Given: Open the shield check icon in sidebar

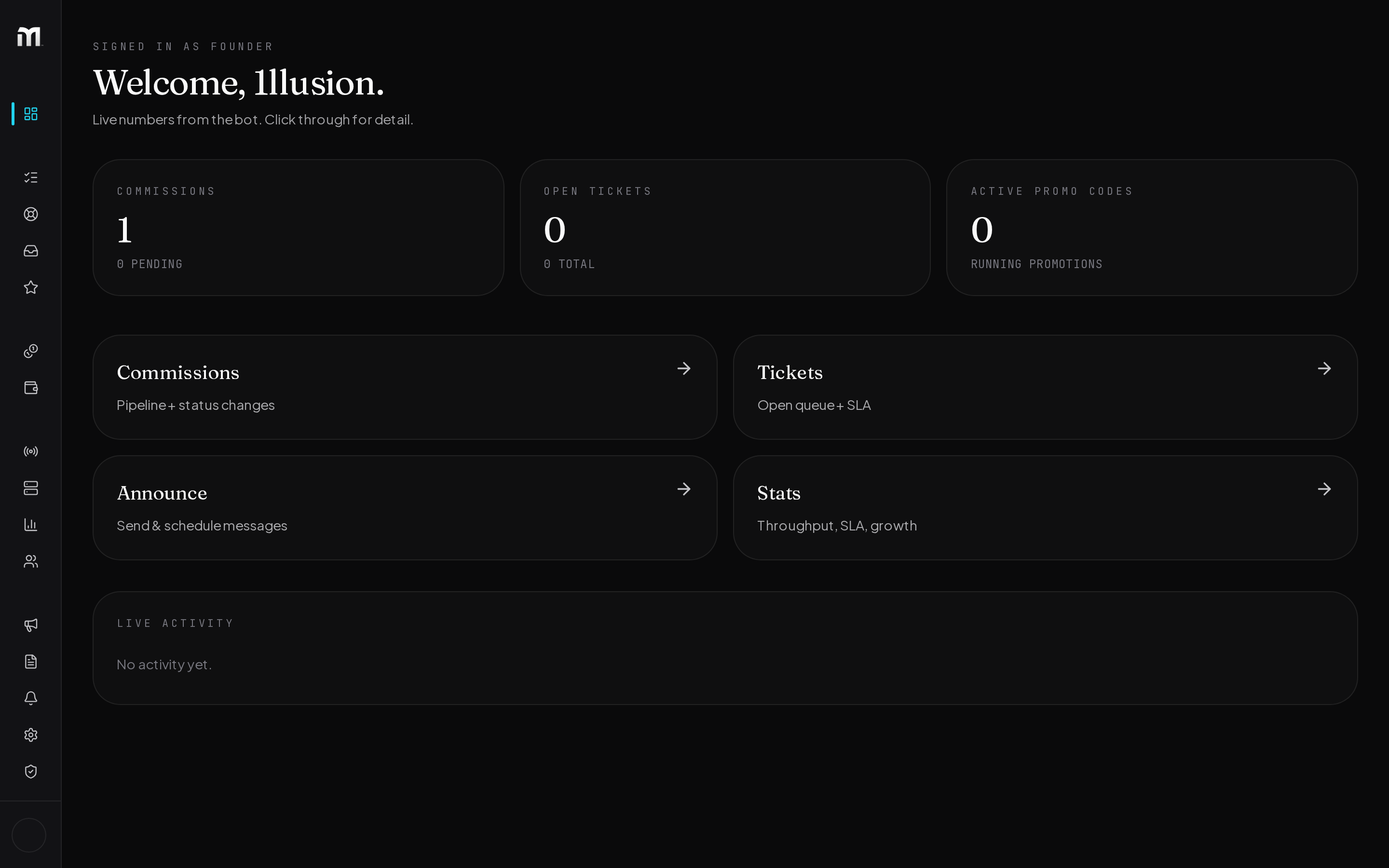Looking at the screenshot, I should (x=31, y=772).
